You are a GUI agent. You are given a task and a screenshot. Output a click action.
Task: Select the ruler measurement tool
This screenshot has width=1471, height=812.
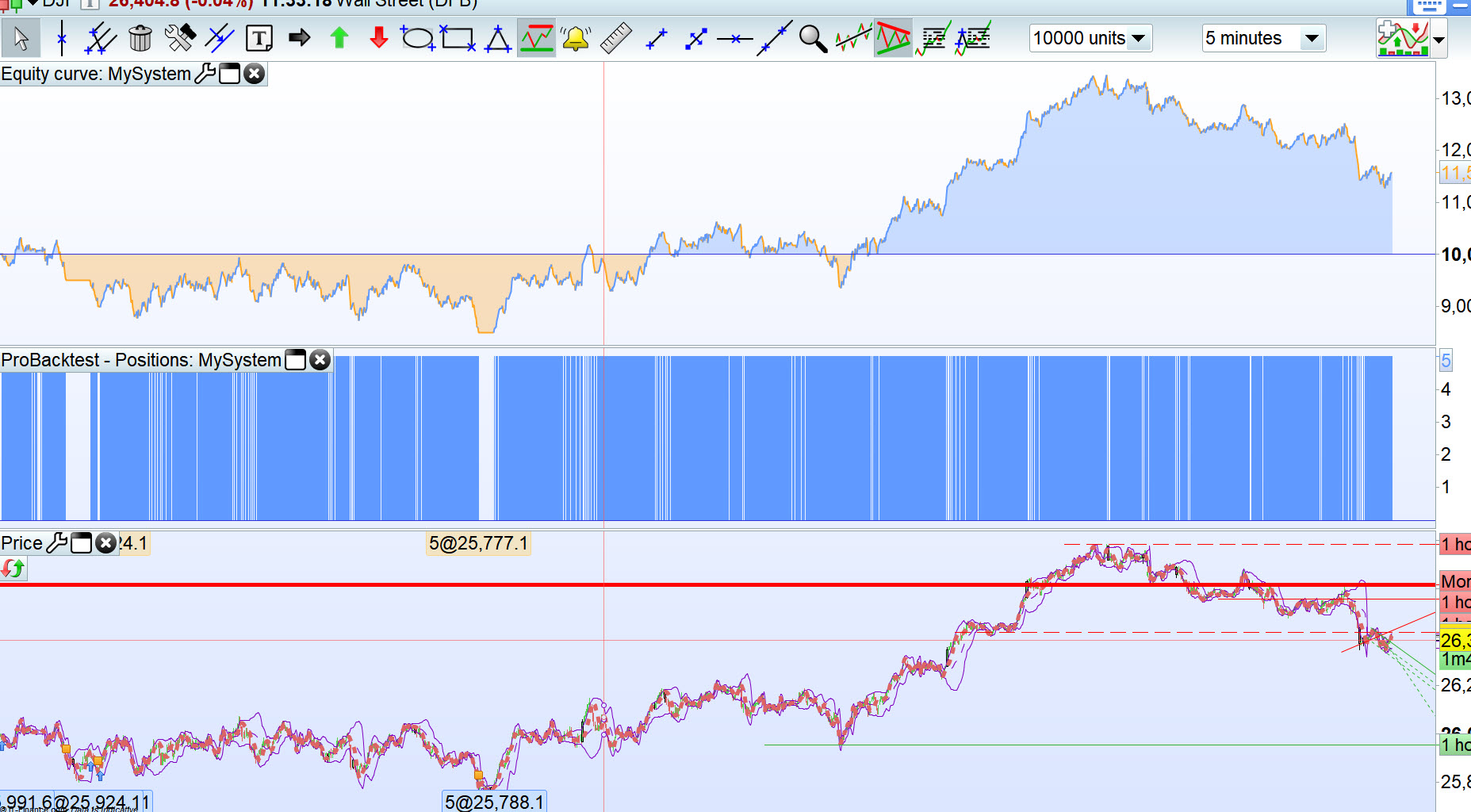[x=615, y=38]
